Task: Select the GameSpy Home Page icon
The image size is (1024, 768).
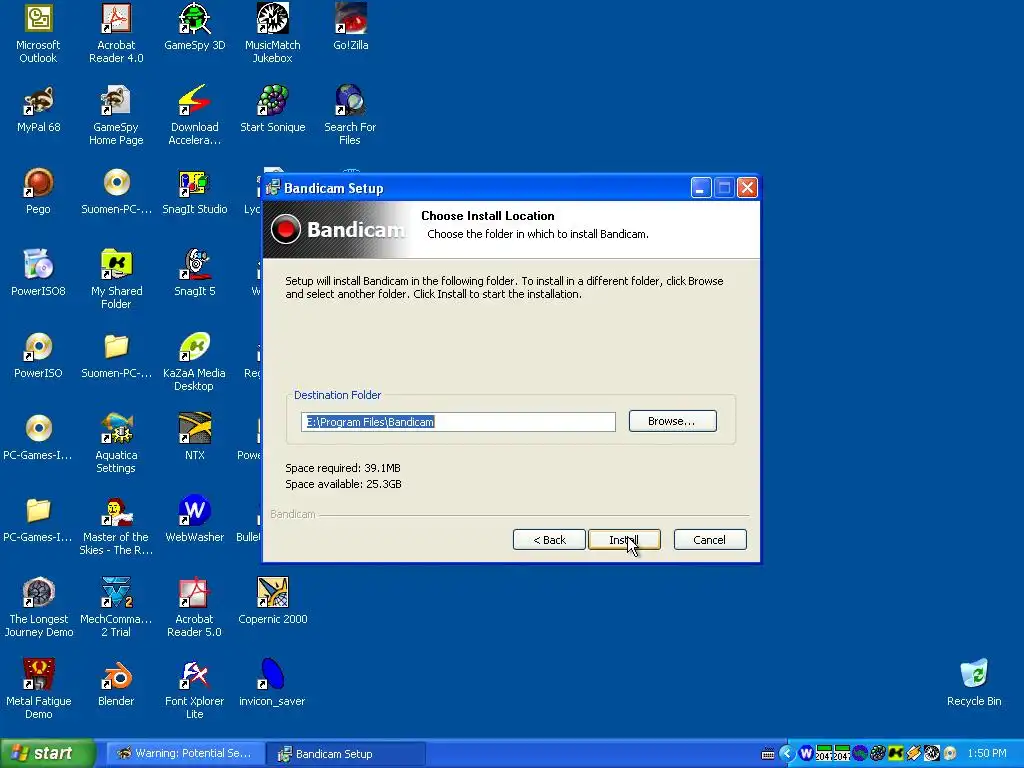Action: [x=116, y=115]
